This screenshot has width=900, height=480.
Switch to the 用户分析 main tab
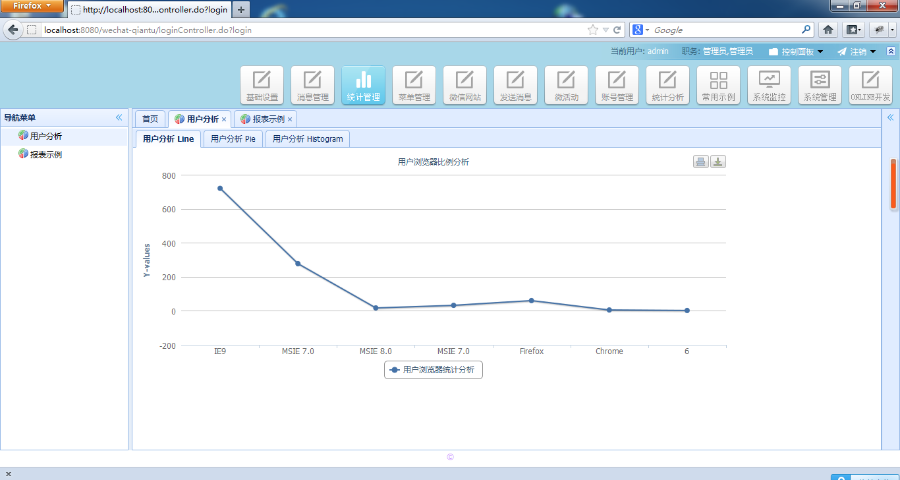tap(197, 119)
